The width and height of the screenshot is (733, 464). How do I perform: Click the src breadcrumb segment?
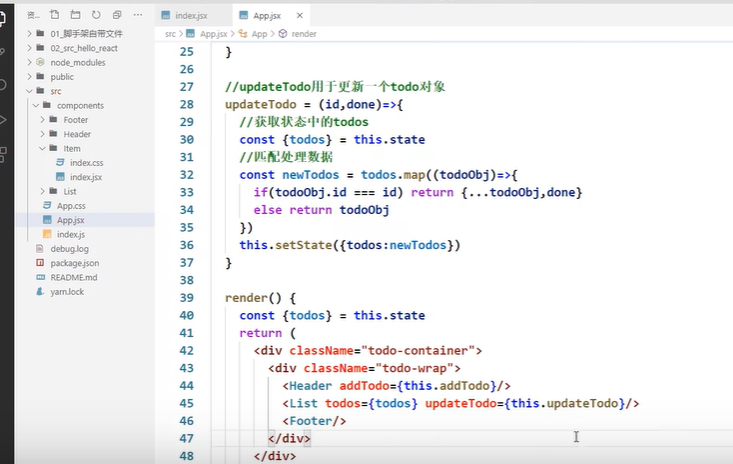(x=170, y=34)
